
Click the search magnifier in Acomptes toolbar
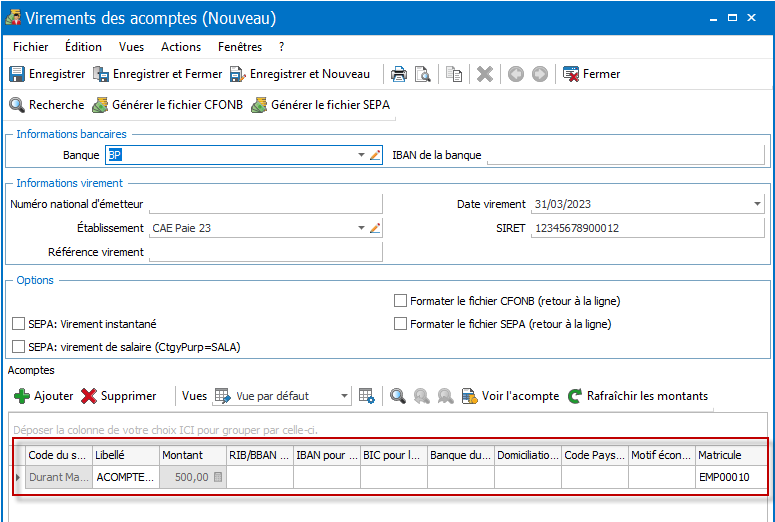point(397,396)
